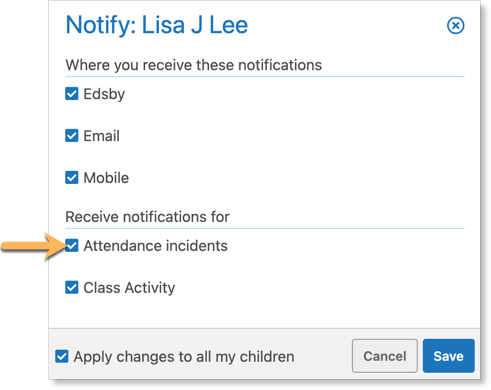Select the Email label text
Viewport: 491px width, 390px height.
tap(101, 136)
